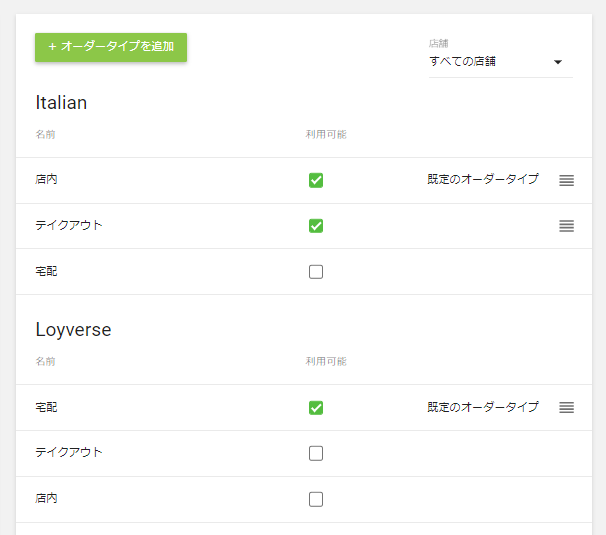Enable テイクアウト availability under Loyverse
Image resolution: width=606 pixels, height=535 pixels.
(x=316, y=453)
